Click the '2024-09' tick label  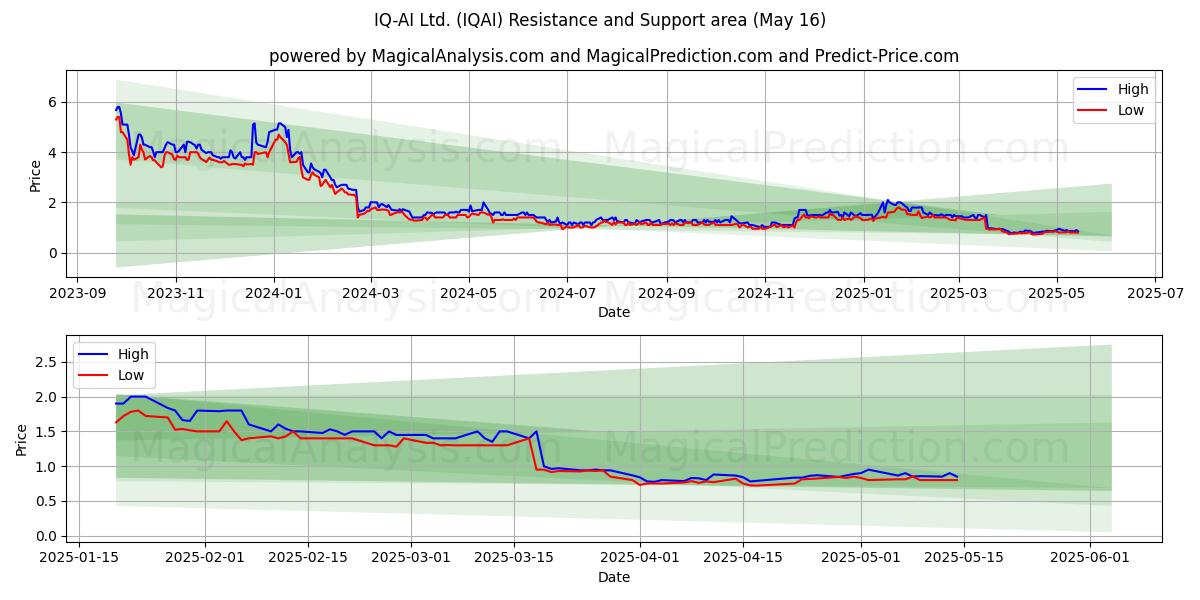(667, 294)
